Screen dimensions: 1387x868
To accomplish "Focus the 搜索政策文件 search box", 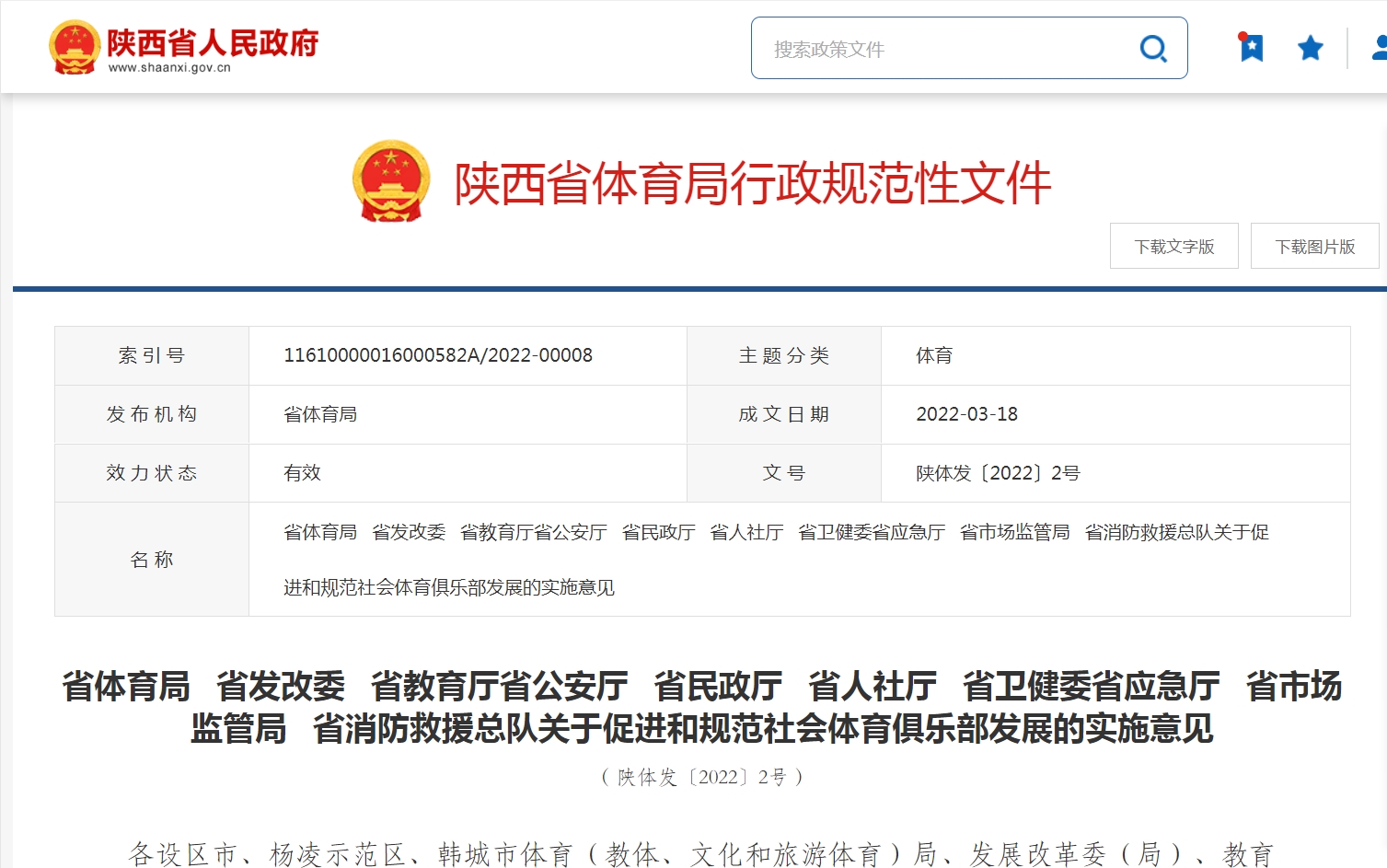I will 948,49.
